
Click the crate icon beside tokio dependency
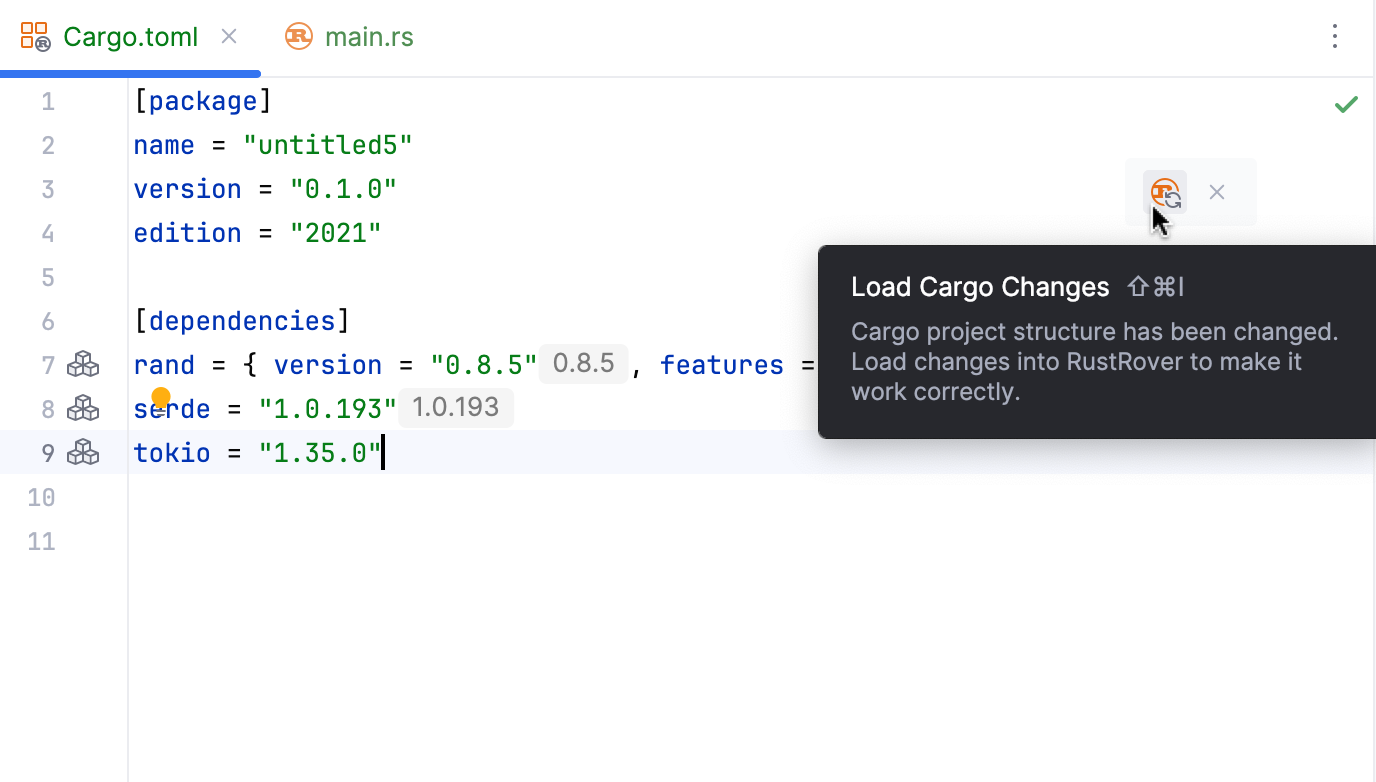84,452
